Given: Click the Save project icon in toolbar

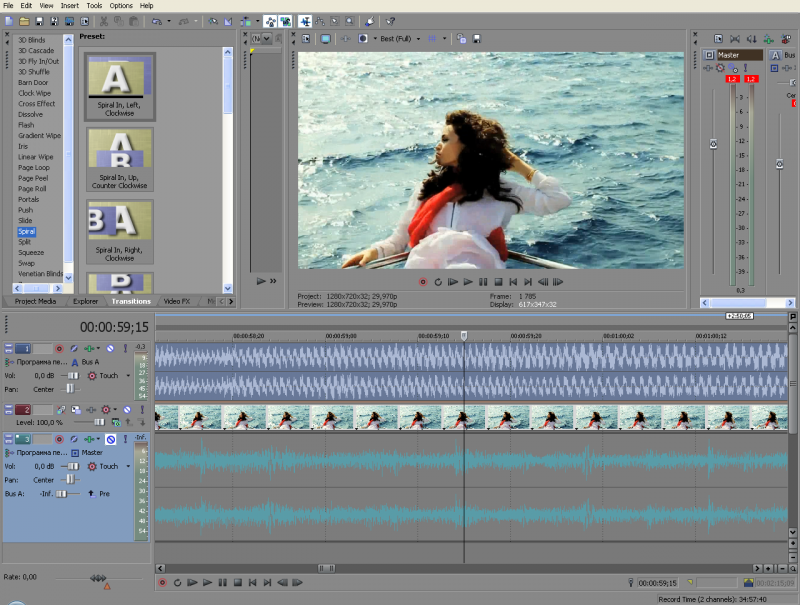Looking at the screenshot, I should tap(39, 20).
